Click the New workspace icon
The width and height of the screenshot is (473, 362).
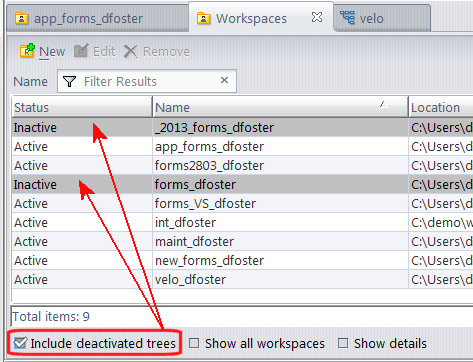27,51
